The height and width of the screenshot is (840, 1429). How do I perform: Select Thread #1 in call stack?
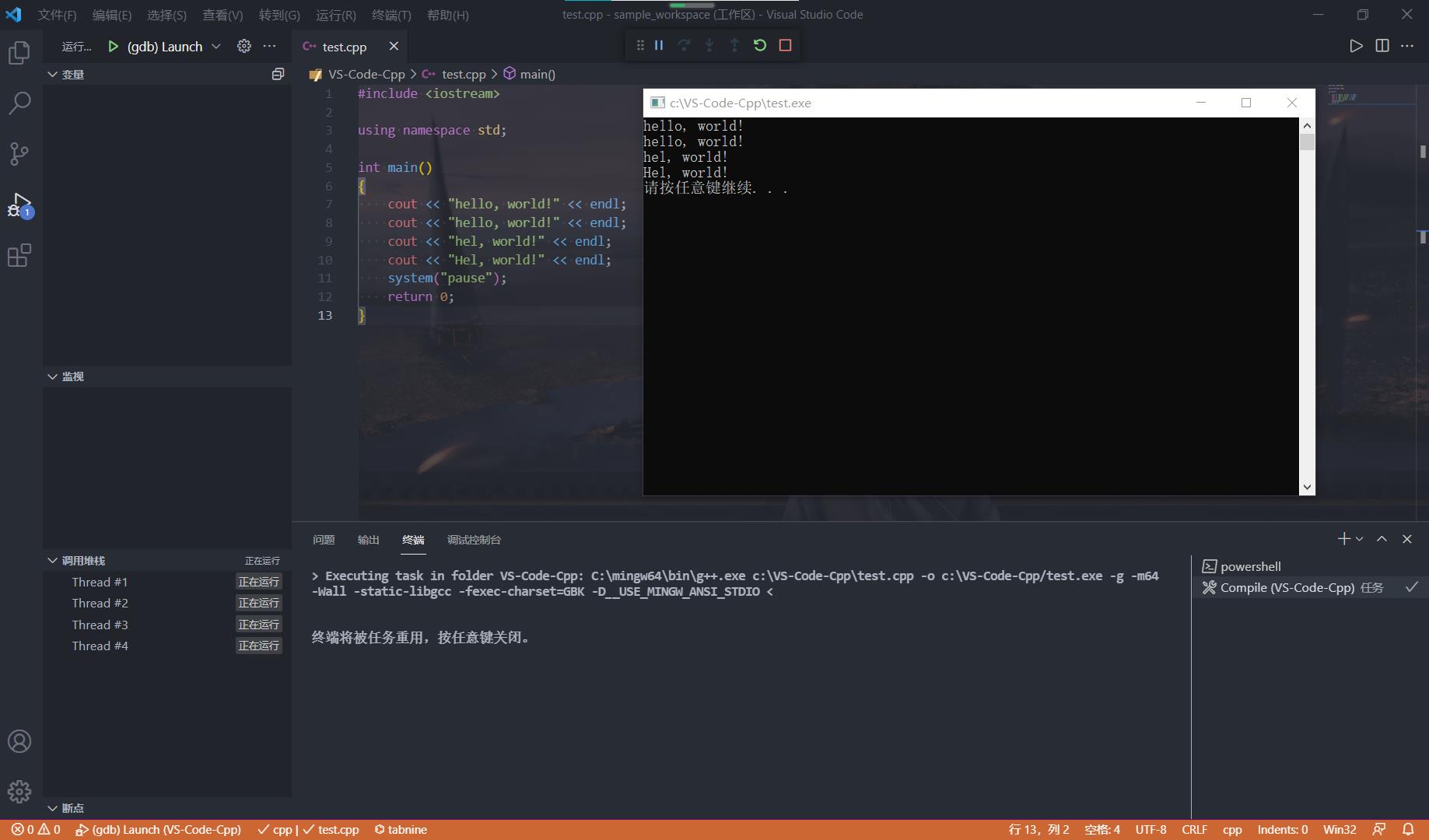coord(167,582)
